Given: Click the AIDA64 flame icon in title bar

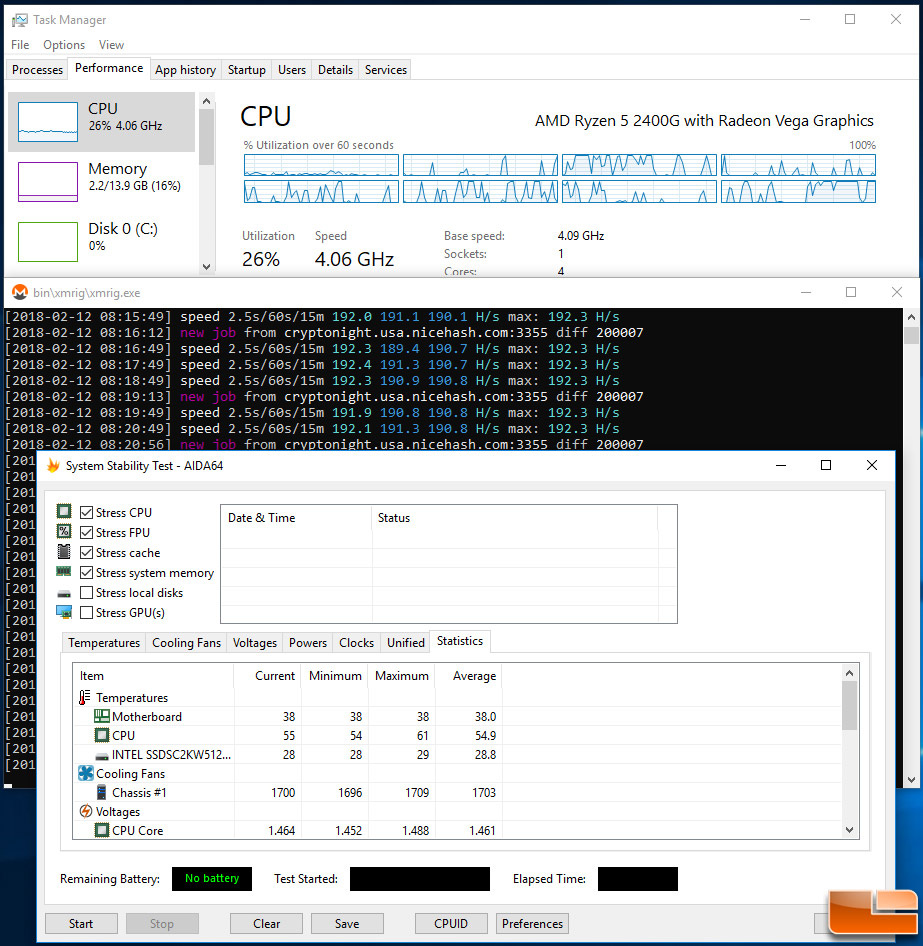Looking at the screenshot, I should tap(53, 465).
